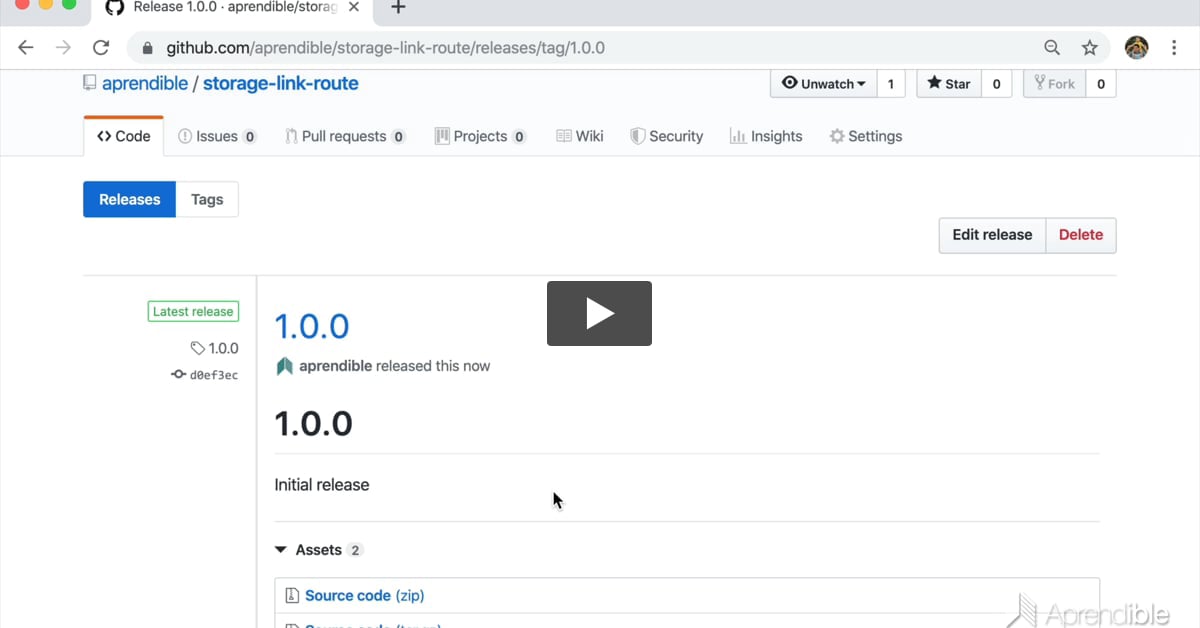Click the Fork button
Viewport: 1200px width, 628px height.
1054,84
